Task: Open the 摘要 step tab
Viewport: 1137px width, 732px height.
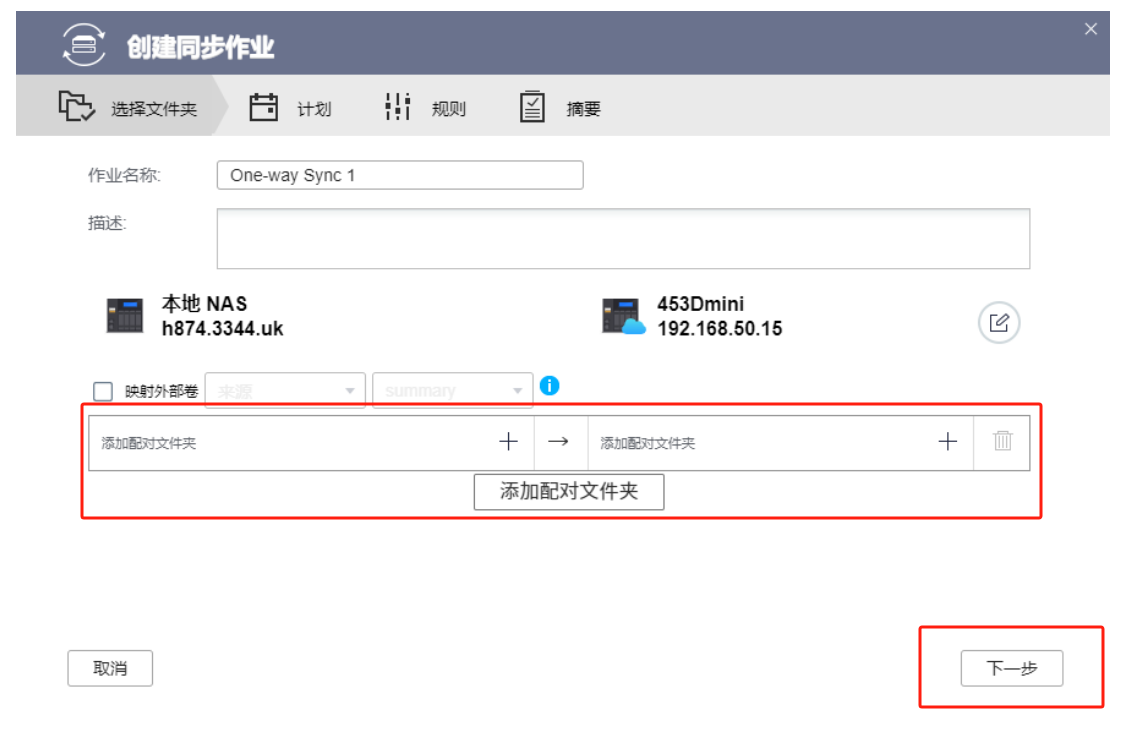Action: point(560,109)
